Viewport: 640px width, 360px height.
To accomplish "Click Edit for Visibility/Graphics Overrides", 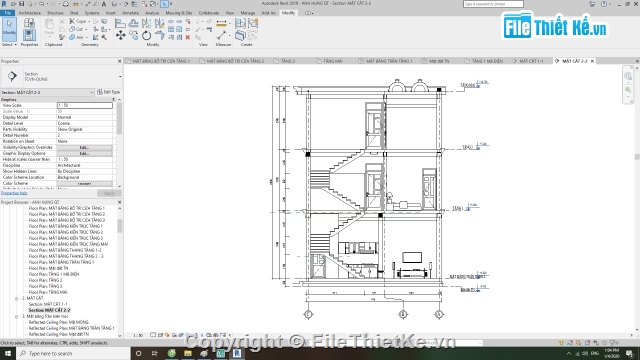I will (x=84, y=147).
